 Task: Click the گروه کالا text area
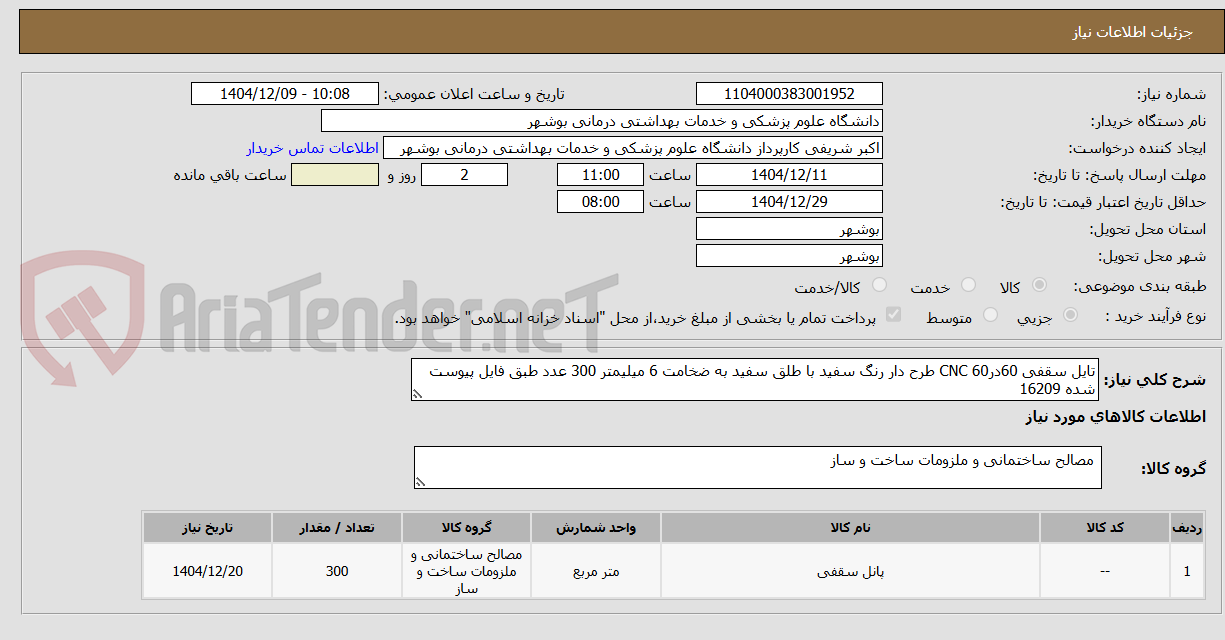click(x=758, y=467)
